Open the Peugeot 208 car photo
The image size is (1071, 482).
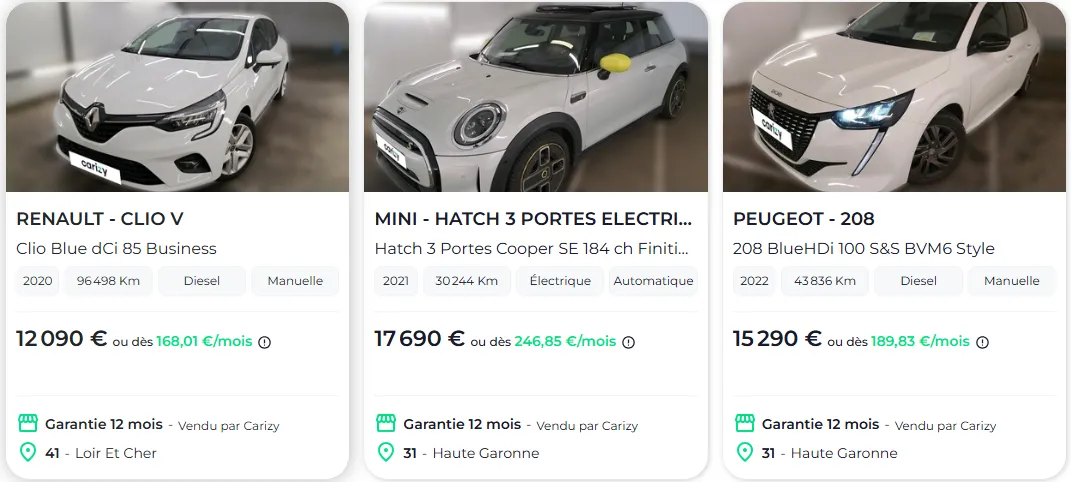pos(894,97)
